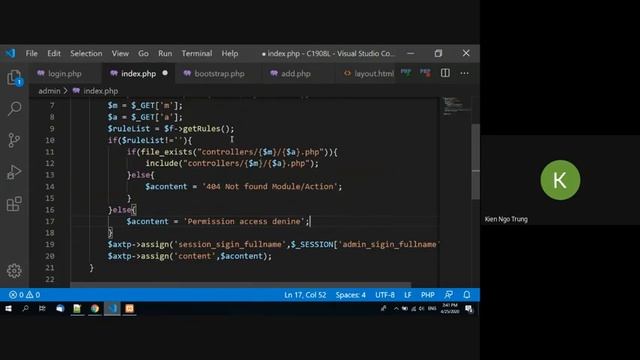Click the code minimap
This screenshot has width=640, height=360.
(x=456, y=107)
